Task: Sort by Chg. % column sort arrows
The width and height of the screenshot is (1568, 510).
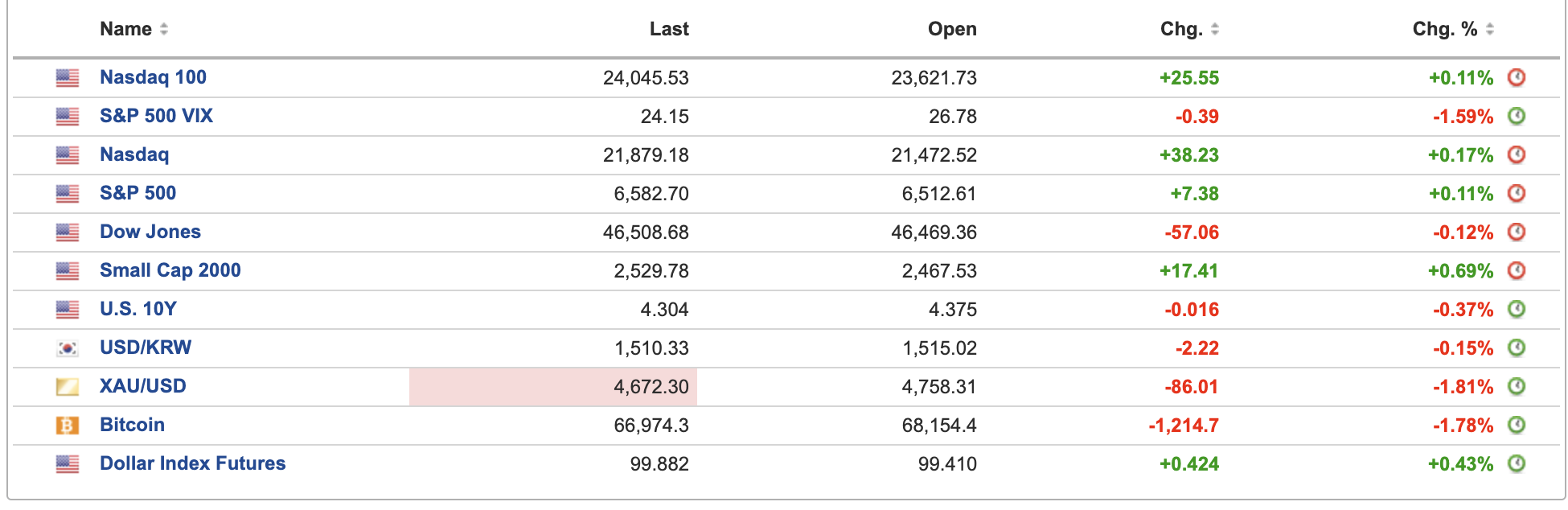Action: [1490, 30]
